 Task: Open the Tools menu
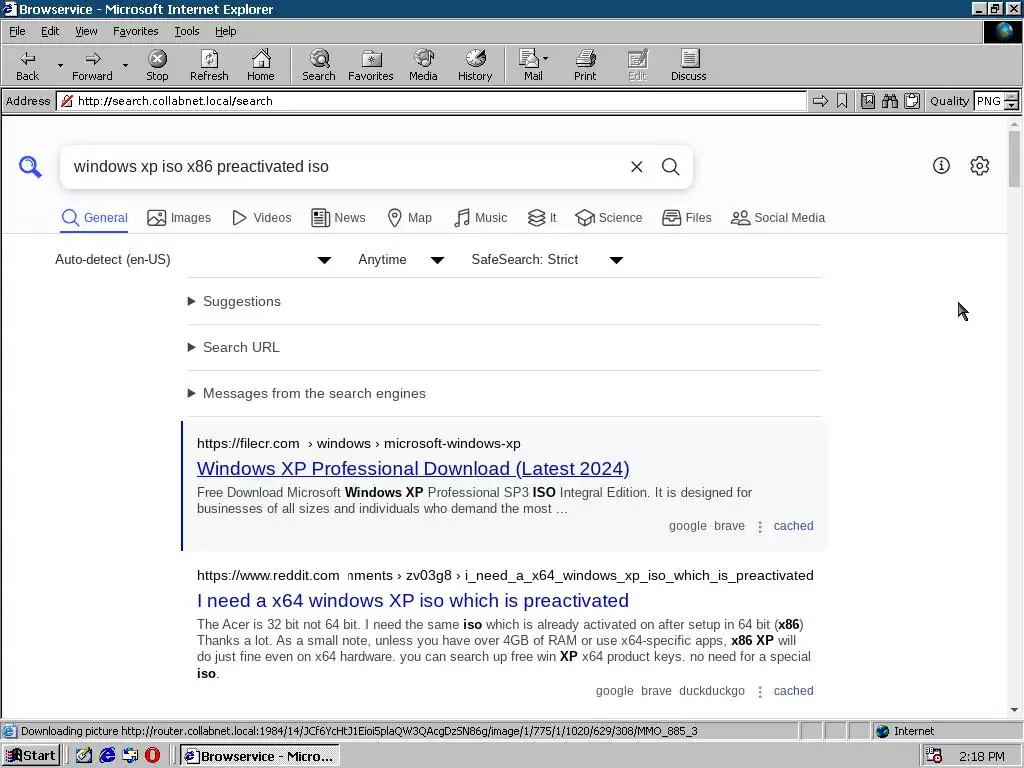click(186, 31)
